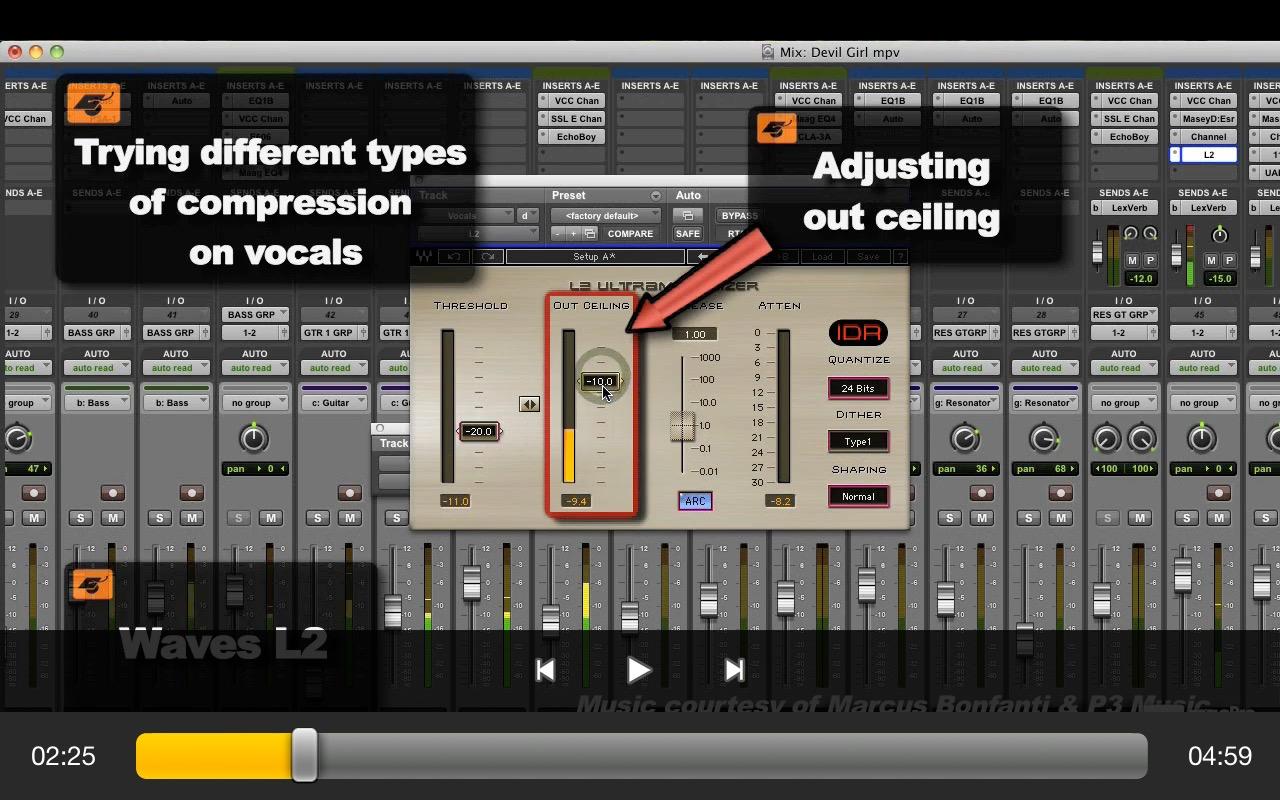Open the c: Guitar group dropdown on track 42

click(333, 403)
